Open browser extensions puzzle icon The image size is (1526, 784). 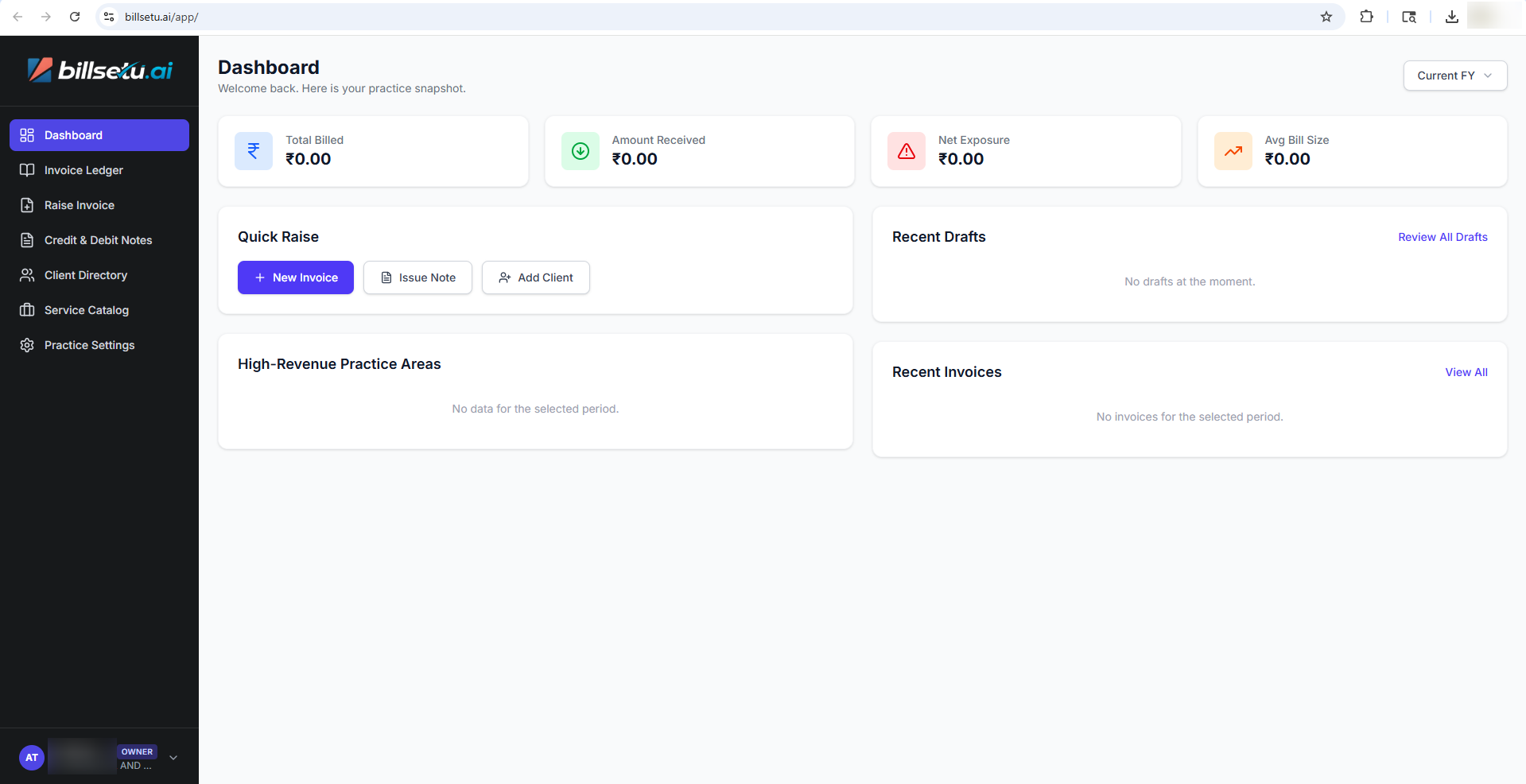(1366, 17)
